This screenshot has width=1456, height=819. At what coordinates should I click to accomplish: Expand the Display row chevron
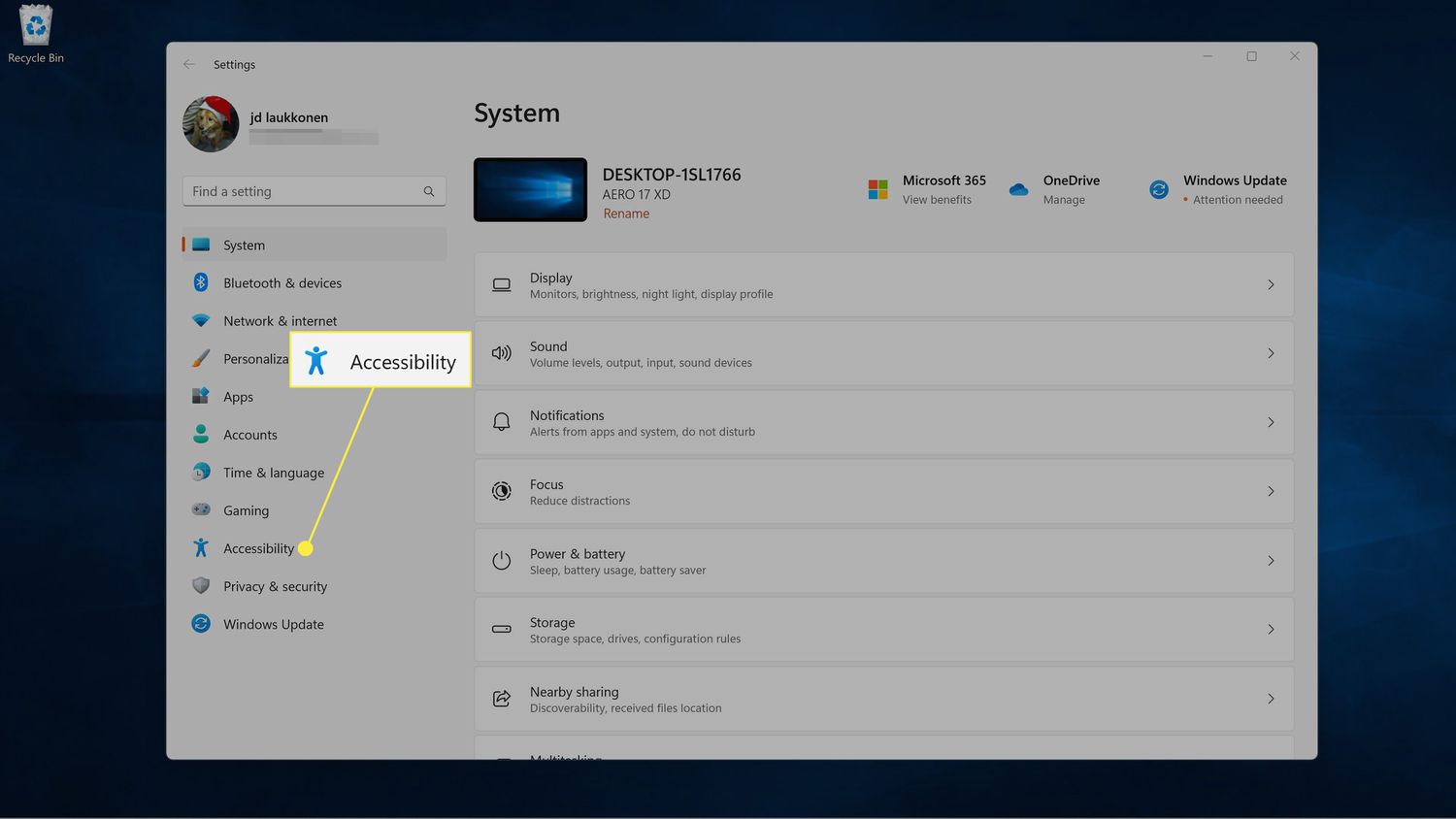[x=1271, y=284]
